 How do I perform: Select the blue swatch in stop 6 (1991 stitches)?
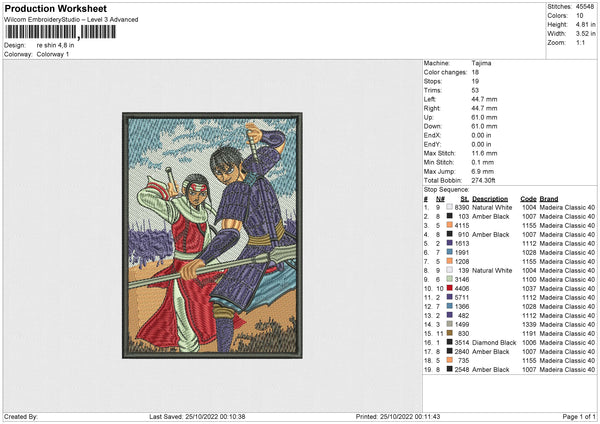[x=450, y=253]
